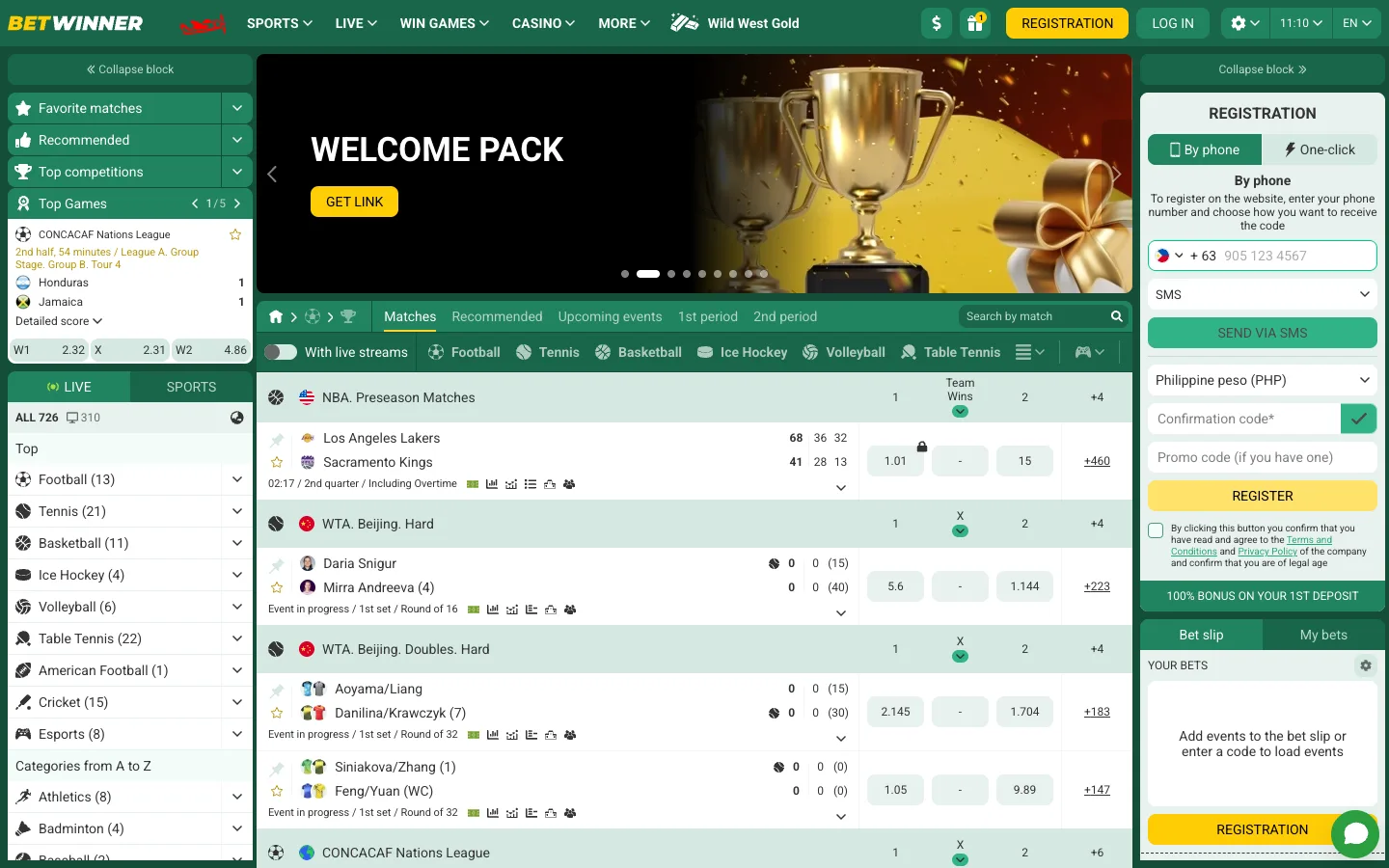Click yellow REGISTER button
Screen dimensions: 1389x868
1263,496
